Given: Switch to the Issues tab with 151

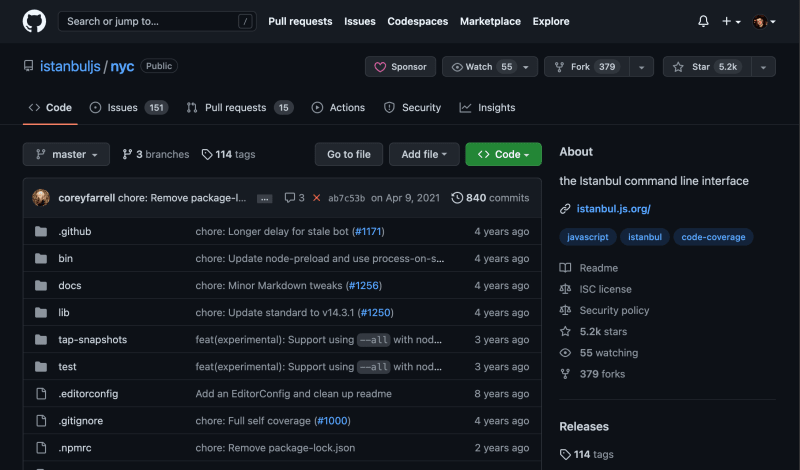Looking at the screenshot, I should tap(129, 108).
